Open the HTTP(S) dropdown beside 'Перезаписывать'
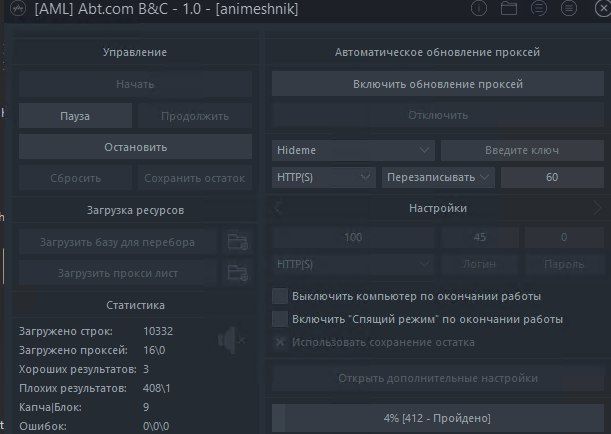The width and height of the screenshot is (611, 434). click(323, 177)
